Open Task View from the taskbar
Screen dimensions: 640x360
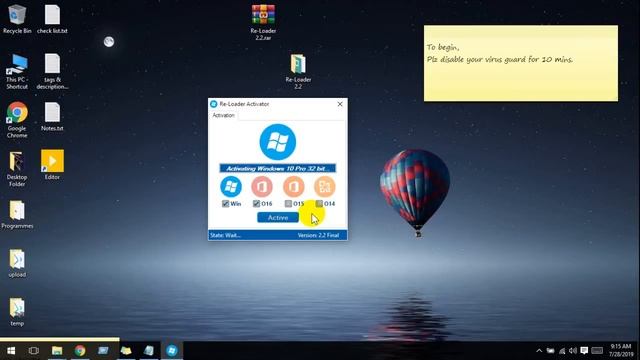coord(34,351)
